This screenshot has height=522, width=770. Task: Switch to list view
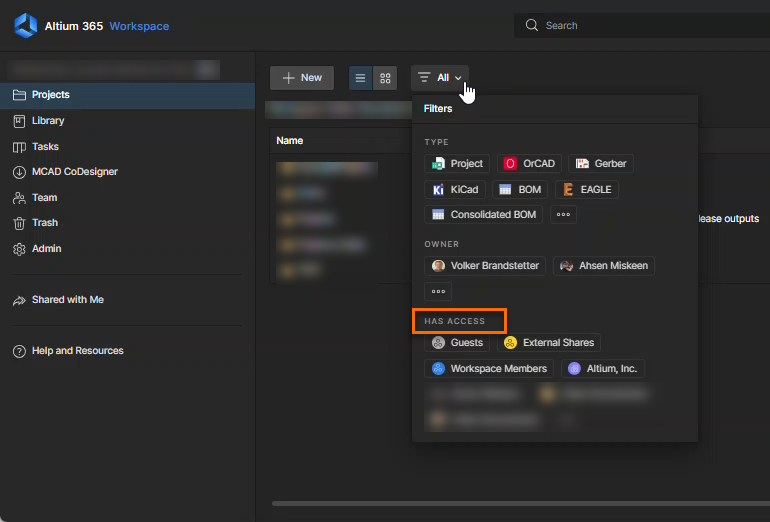click(x=360, y=78)
